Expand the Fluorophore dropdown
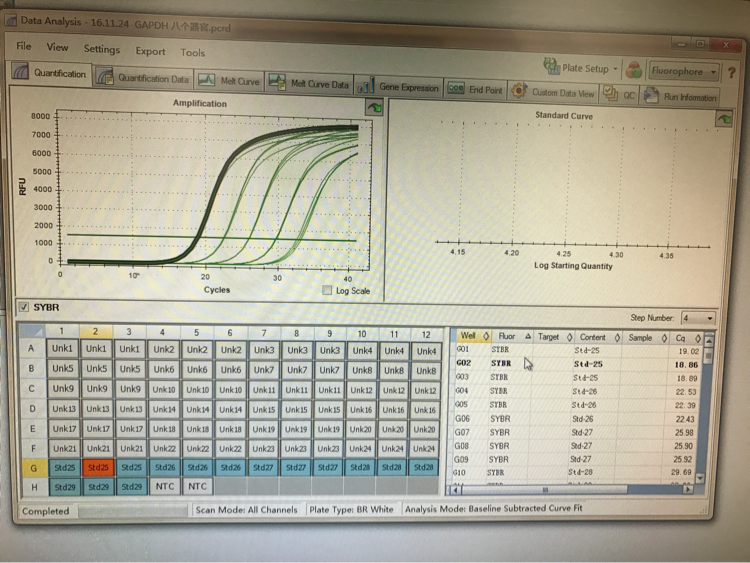 point(684,71)
